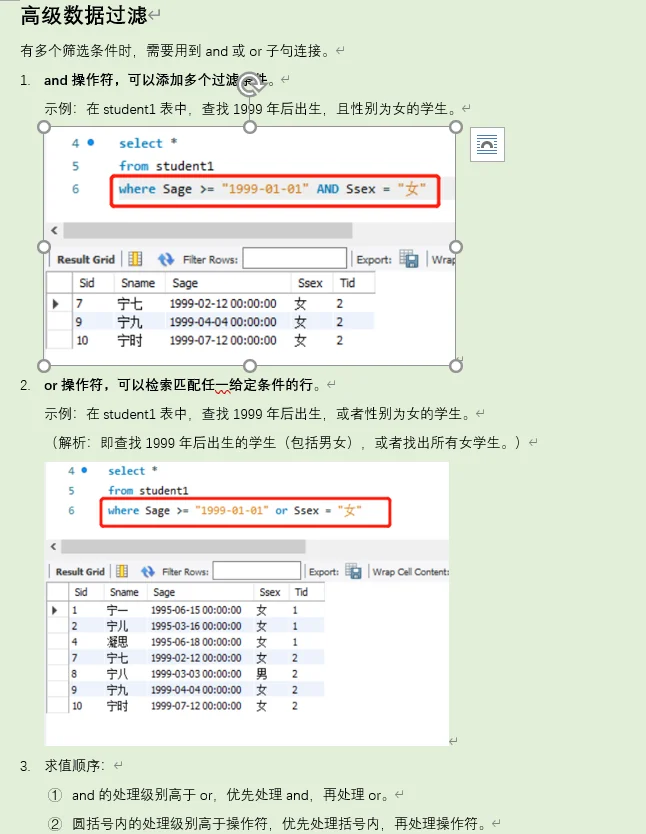
Task: Click cell 男 in the OR results table
Action: (x=262, y=674)
